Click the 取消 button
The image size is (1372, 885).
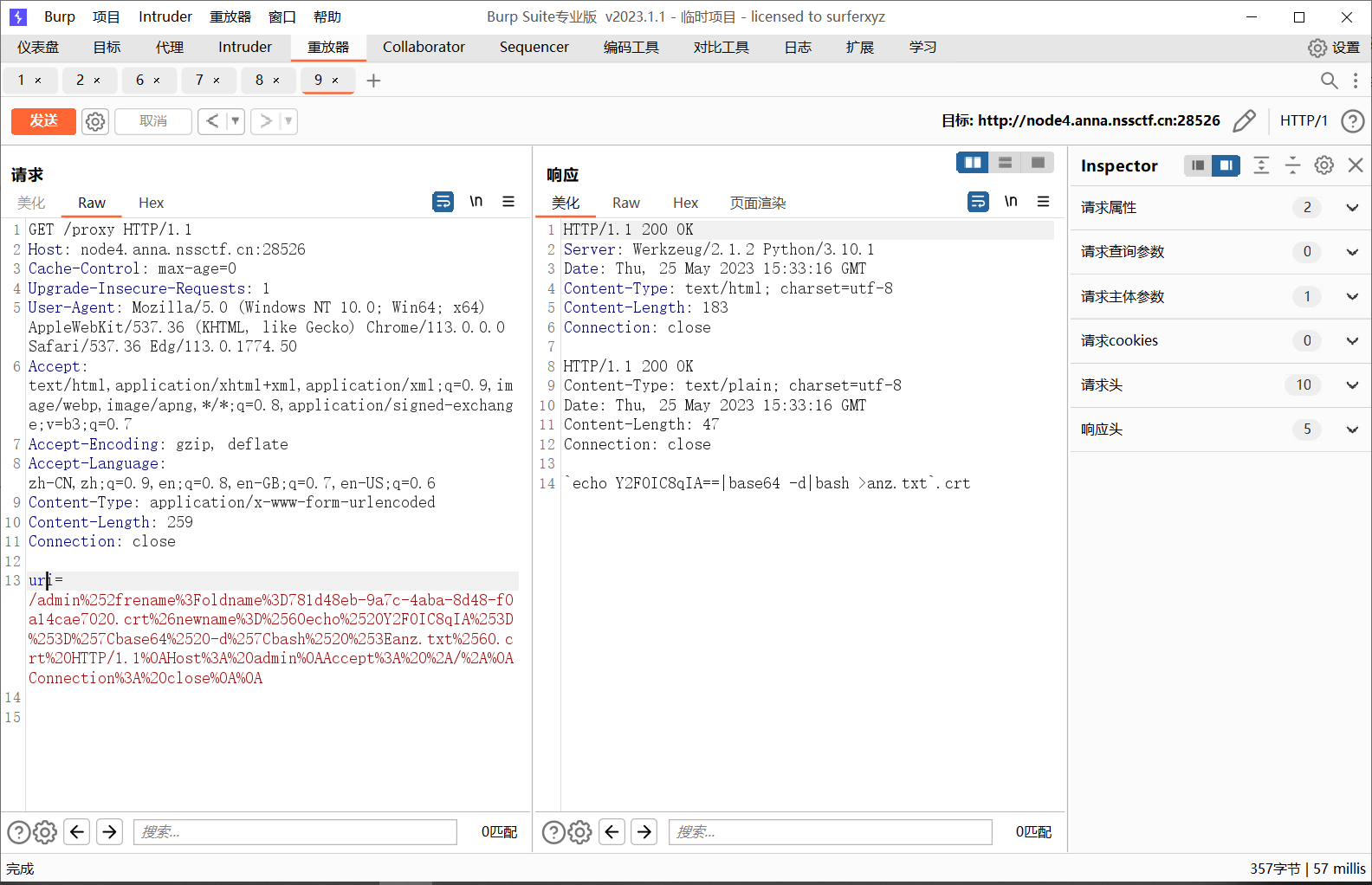[x=153, y=121]
